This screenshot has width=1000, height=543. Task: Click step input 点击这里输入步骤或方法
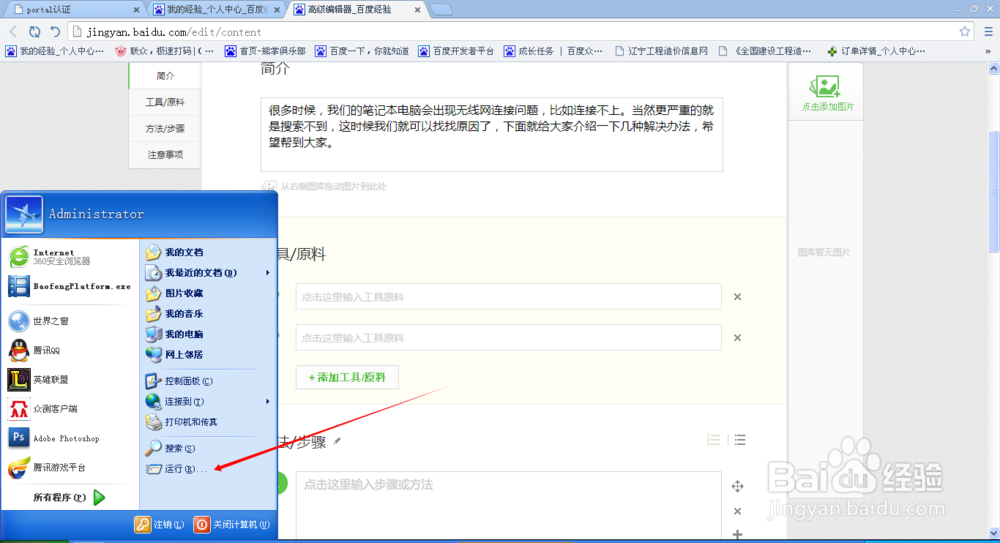(508, 505)
